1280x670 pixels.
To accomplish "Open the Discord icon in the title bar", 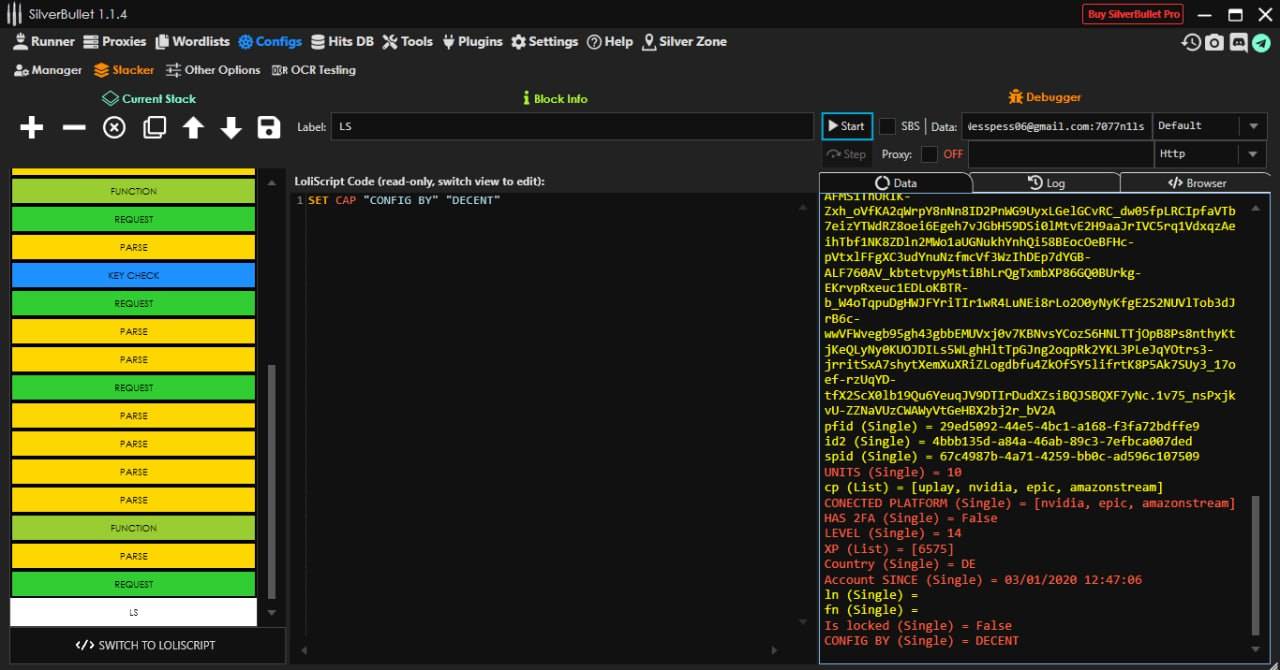I will (x=1238, y=42).
